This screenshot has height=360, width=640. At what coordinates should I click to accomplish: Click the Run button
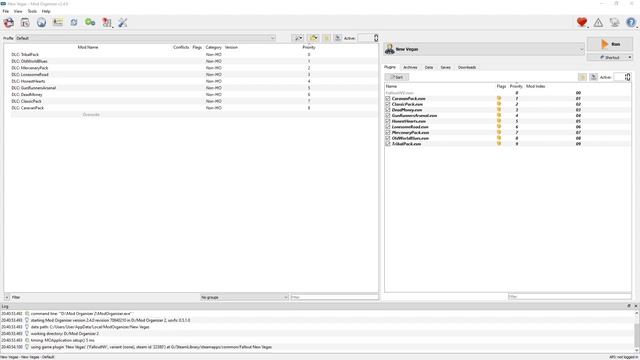[610, 44]
